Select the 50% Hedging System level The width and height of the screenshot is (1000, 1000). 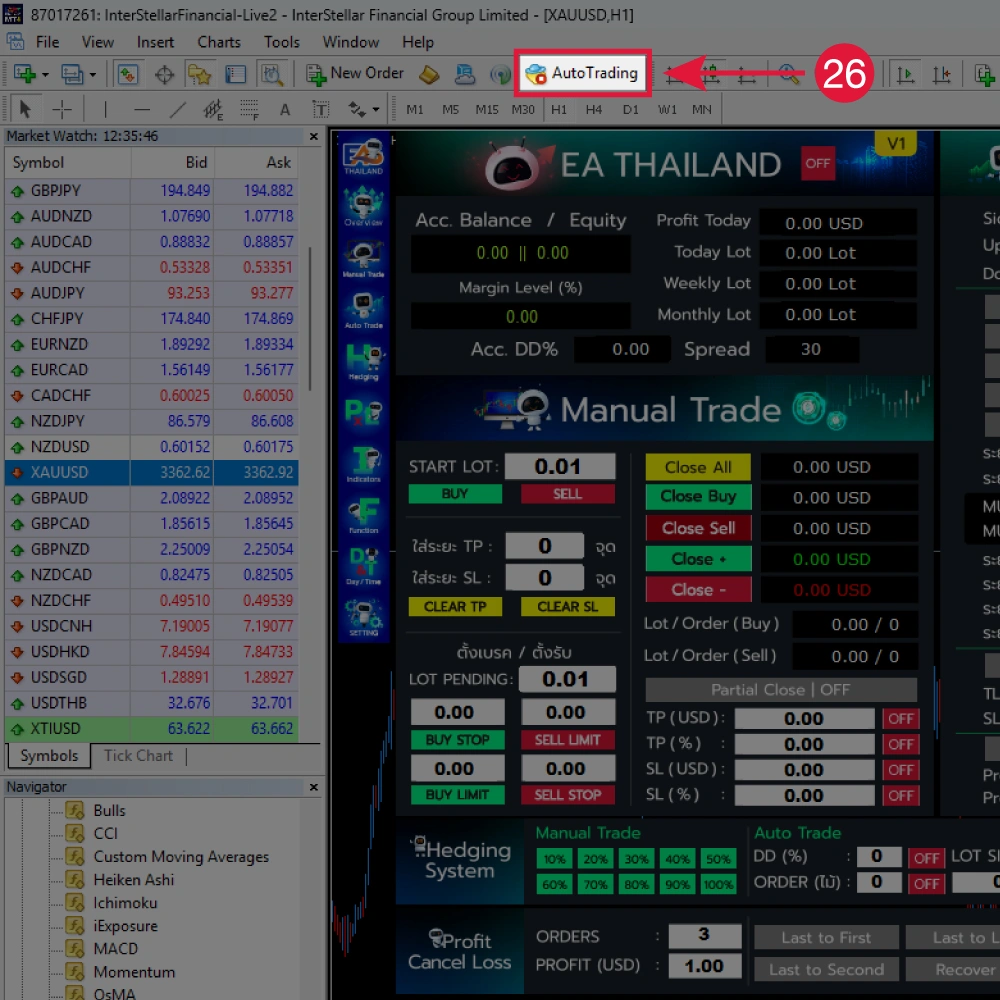tap(720, 858)
